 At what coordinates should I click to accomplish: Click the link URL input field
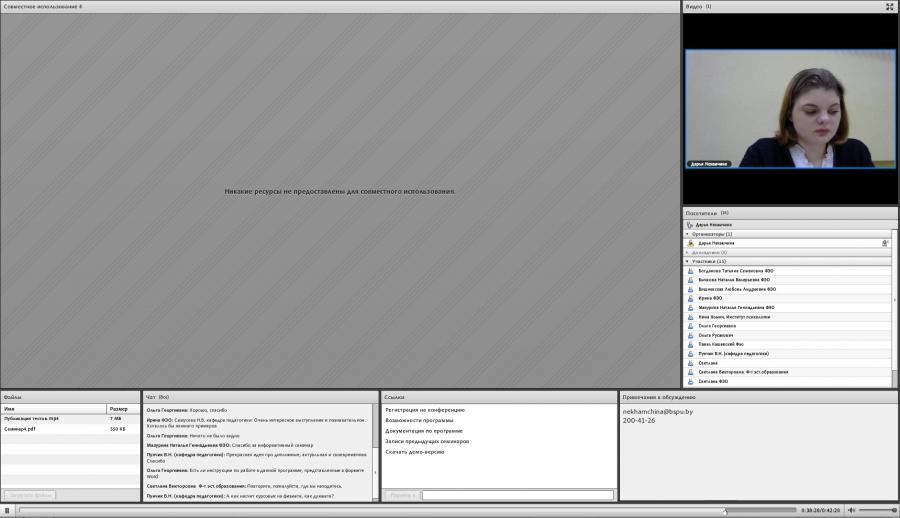(x=518, y=495)
